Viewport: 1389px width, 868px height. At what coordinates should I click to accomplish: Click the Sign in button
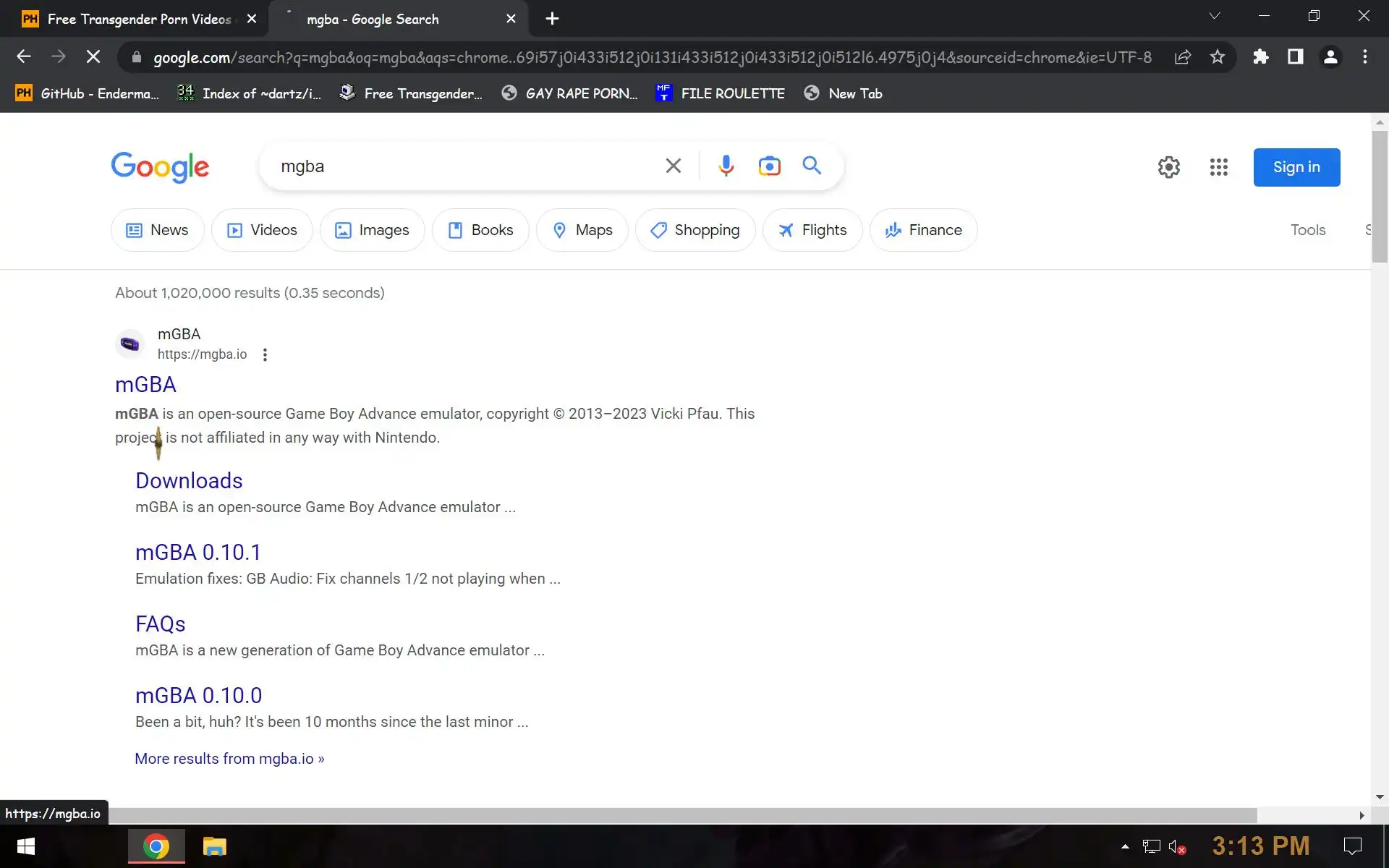pyautogui.click(x=1296, y=167)
